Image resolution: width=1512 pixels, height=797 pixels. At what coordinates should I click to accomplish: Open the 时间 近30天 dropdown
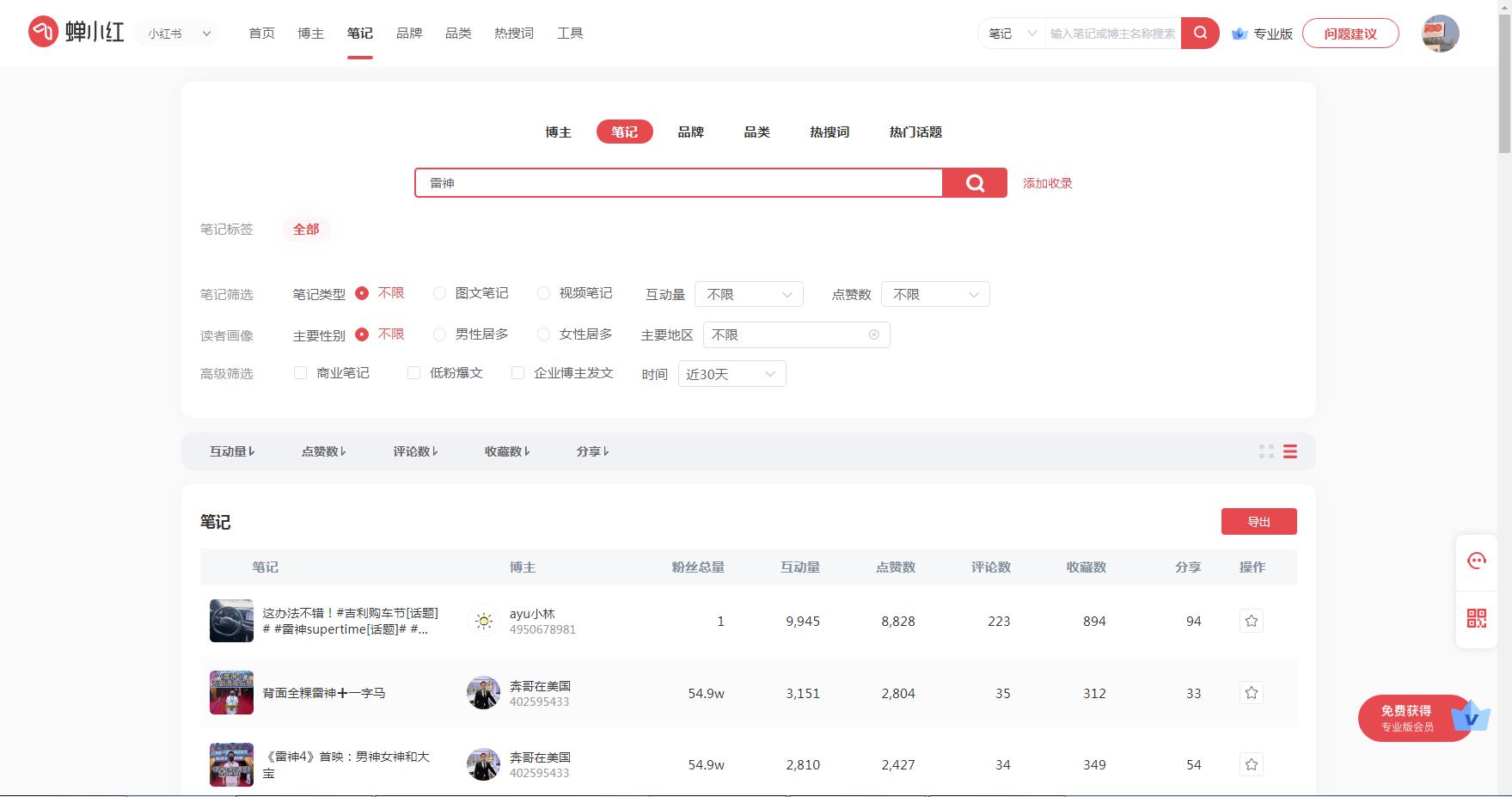[732, 374]
